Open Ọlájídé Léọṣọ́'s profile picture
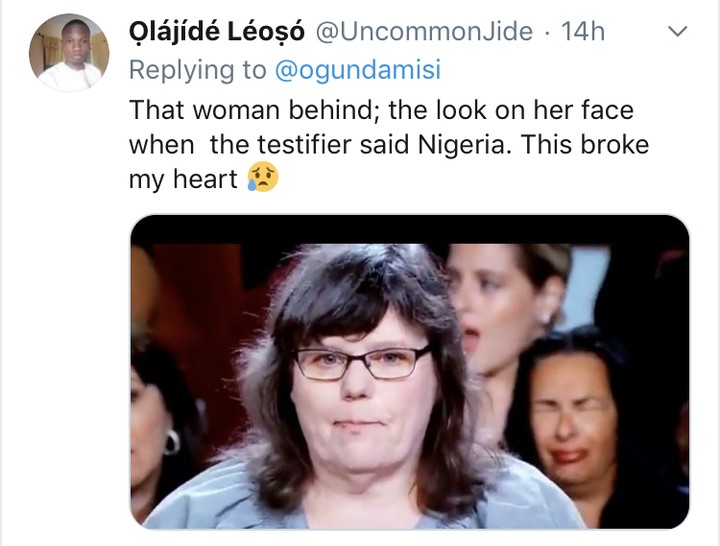 click(x=68, y=53)
